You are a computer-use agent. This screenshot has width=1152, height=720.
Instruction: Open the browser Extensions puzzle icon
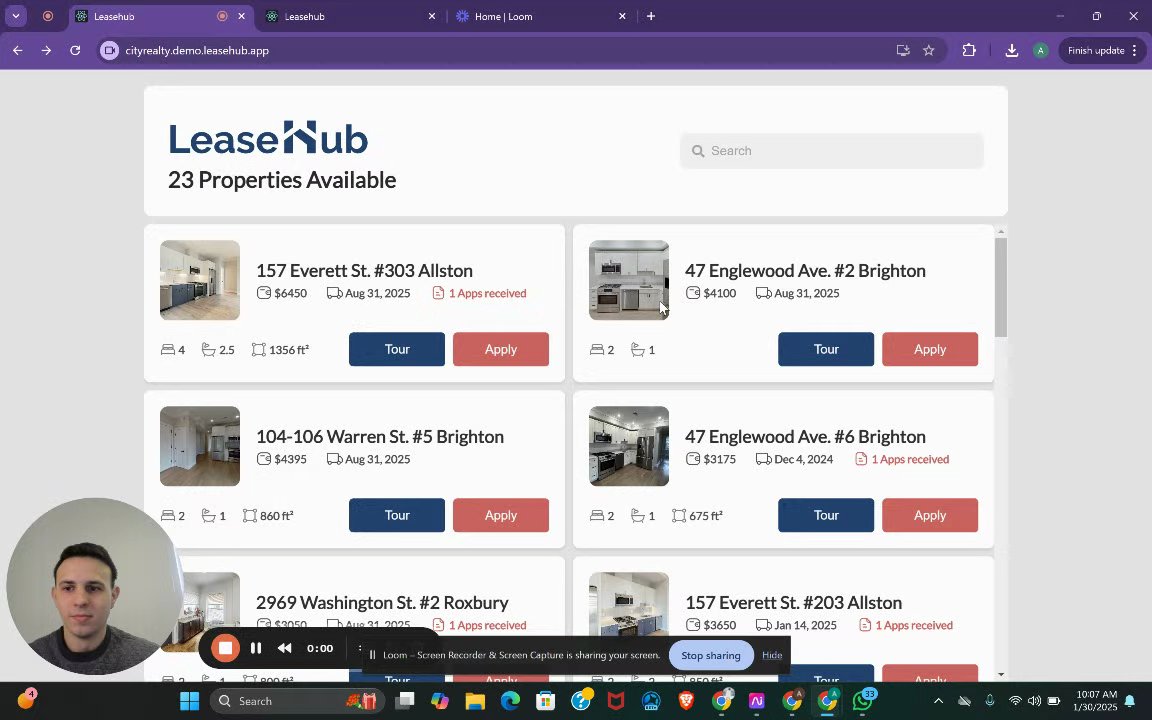969,51
